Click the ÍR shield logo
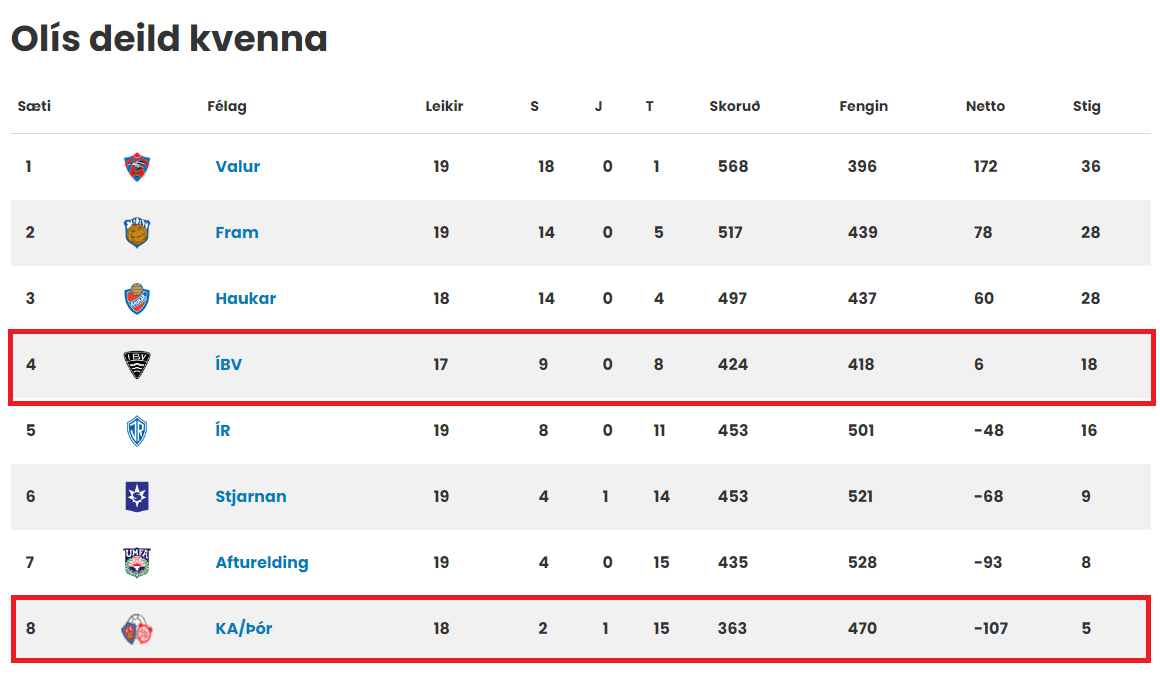Image resolution: width=1160 pixels, height=674 pixels. tap(137, 431)
